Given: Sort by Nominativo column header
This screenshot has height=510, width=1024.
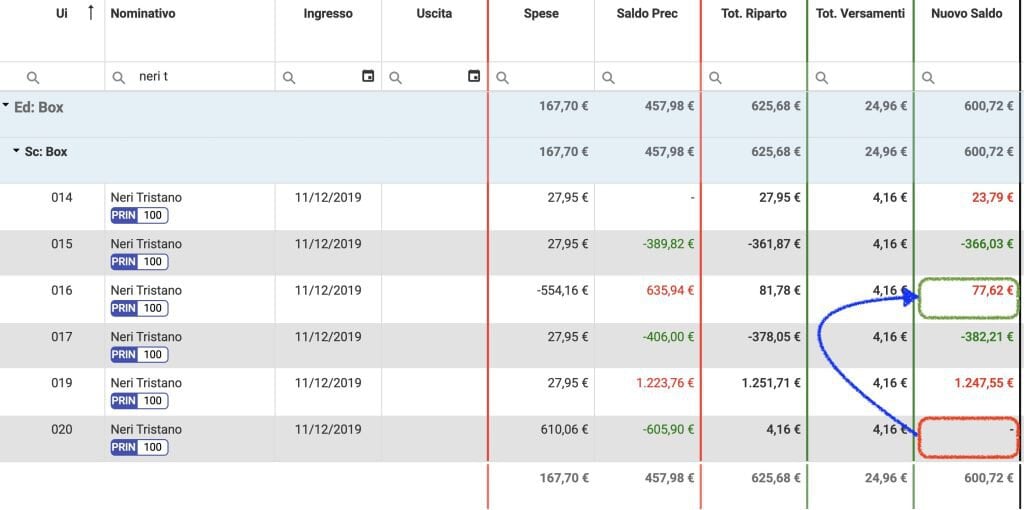Looking at the screenshot, I should click(143, 14).
